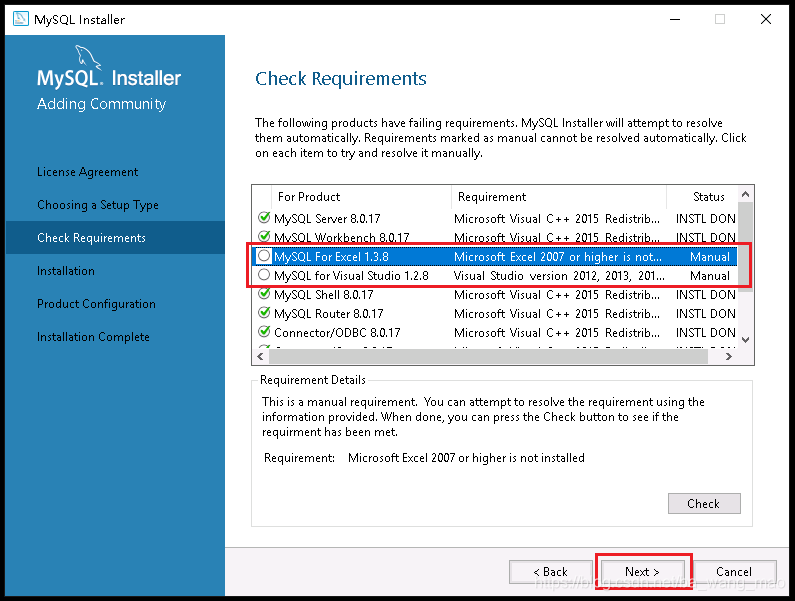Image resolution: width=795 pixels, height=601 pixels.
Task: Open the Choosing a Setup Type step
Action: click(x=98, y=205)
